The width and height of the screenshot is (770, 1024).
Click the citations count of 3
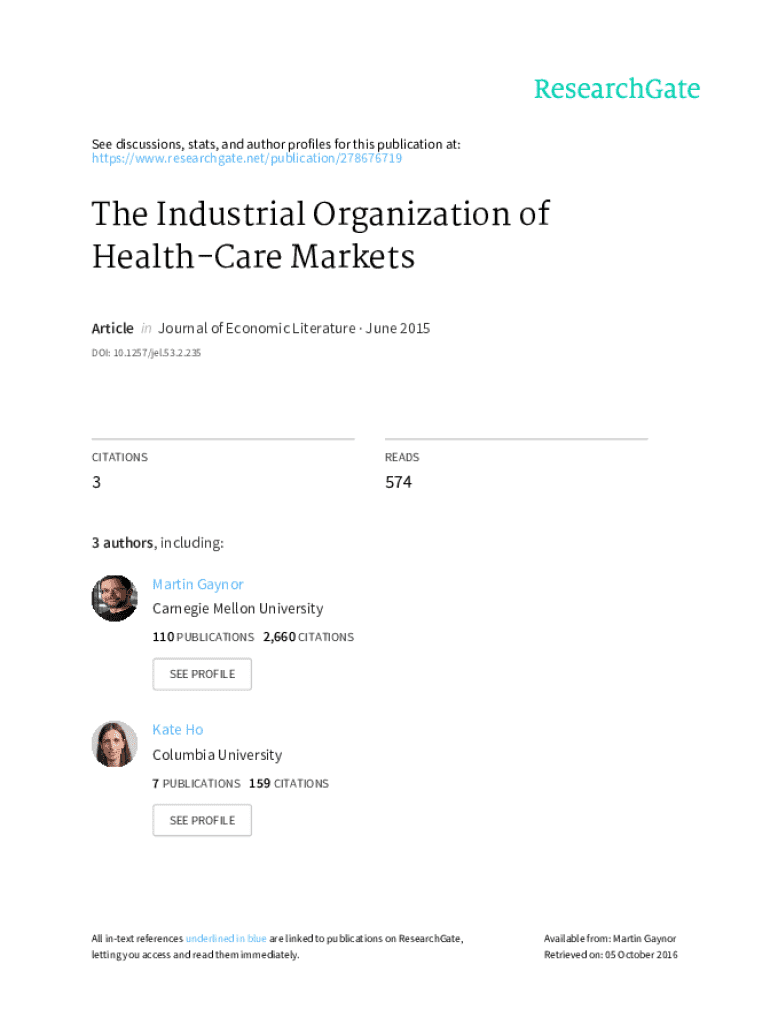pos(96,482)
